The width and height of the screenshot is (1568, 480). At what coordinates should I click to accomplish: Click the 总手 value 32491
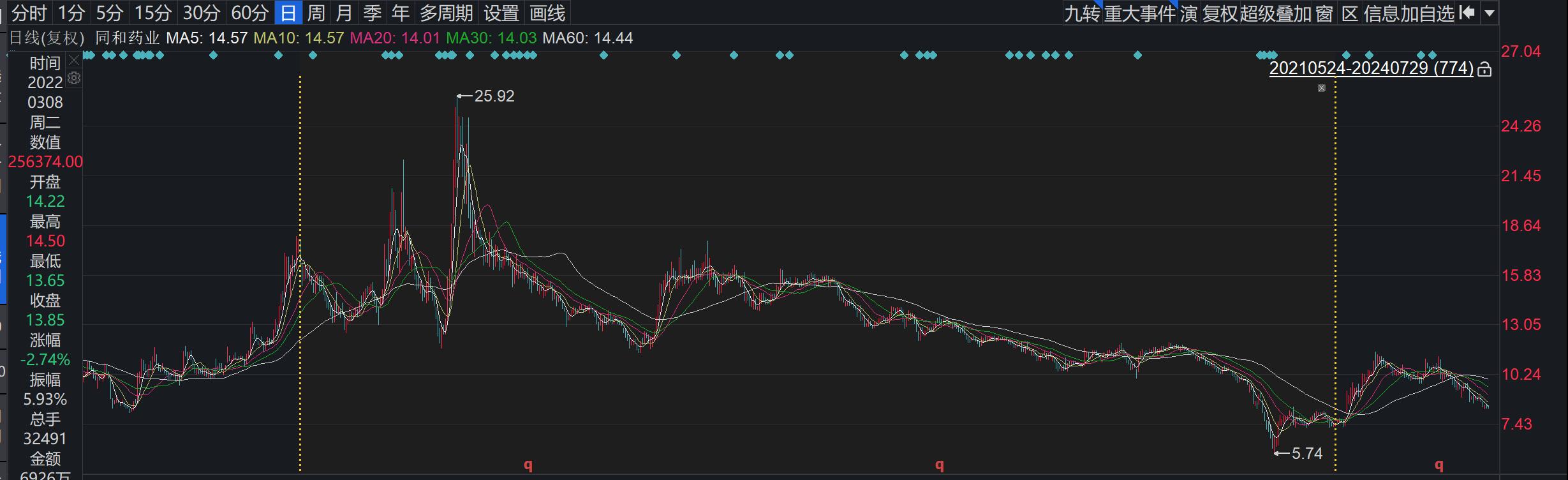pos(45,439)
